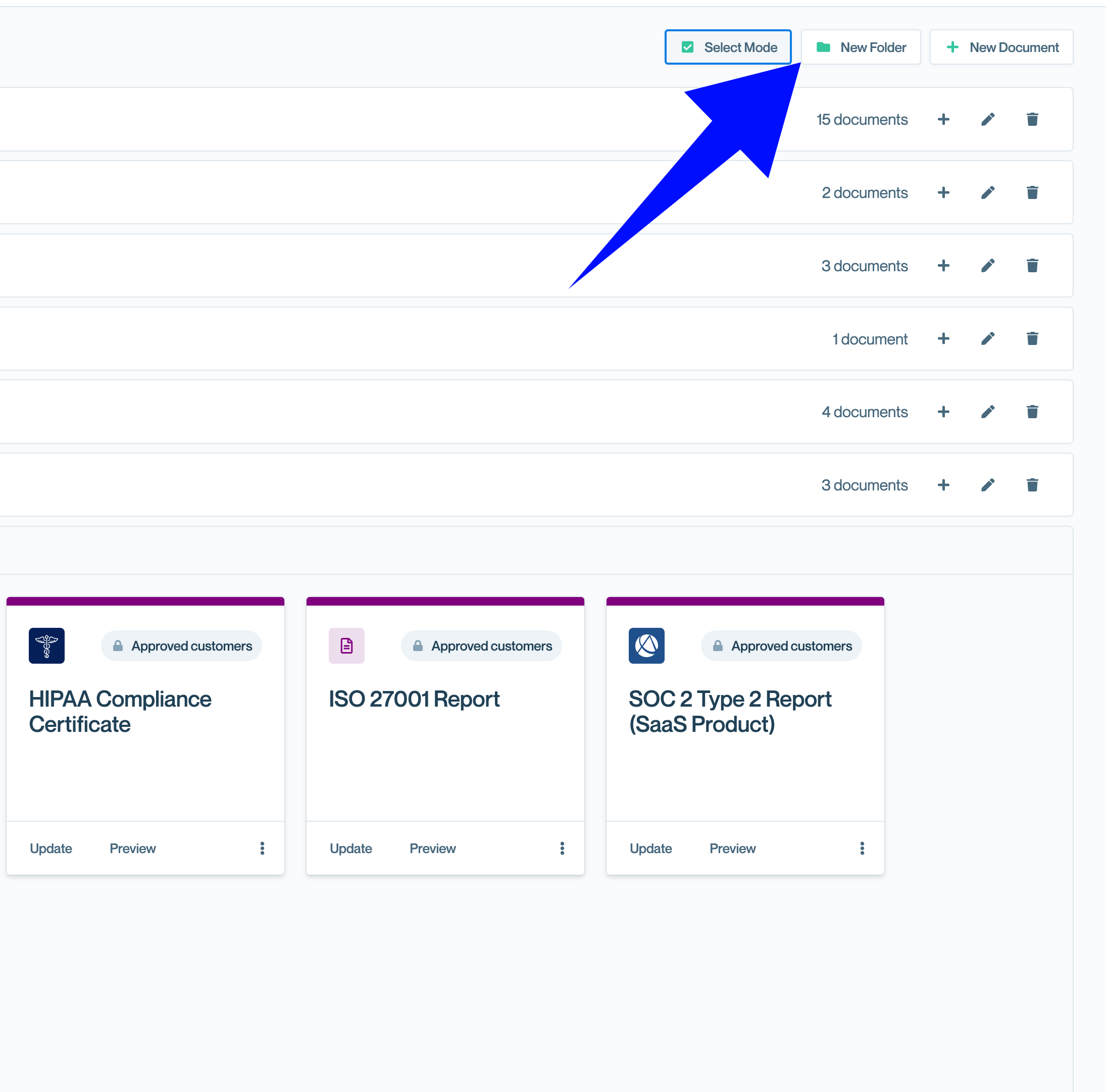The width and height of the screenshot is (1106, 1092).
Task: Add document to 2 documents folder
Action: coord(943,192)
